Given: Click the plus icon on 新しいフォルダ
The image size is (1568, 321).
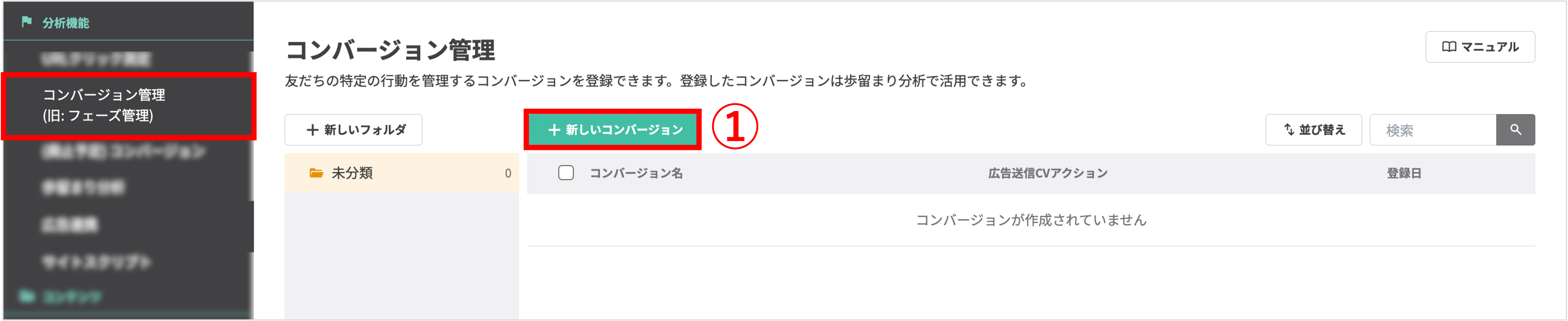Looking at the screenshot, I should click(x=312, y=129).
